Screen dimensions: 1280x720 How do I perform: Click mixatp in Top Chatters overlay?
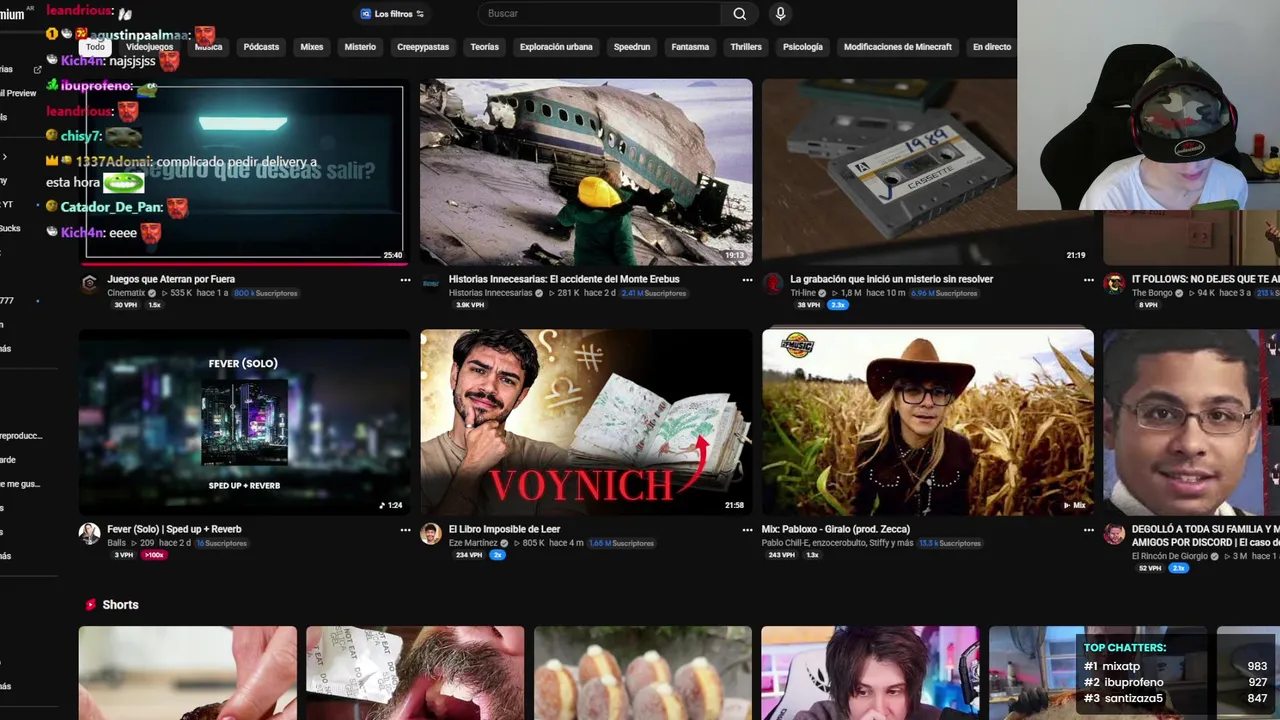pyautogui.click(x=1121, y=666)
